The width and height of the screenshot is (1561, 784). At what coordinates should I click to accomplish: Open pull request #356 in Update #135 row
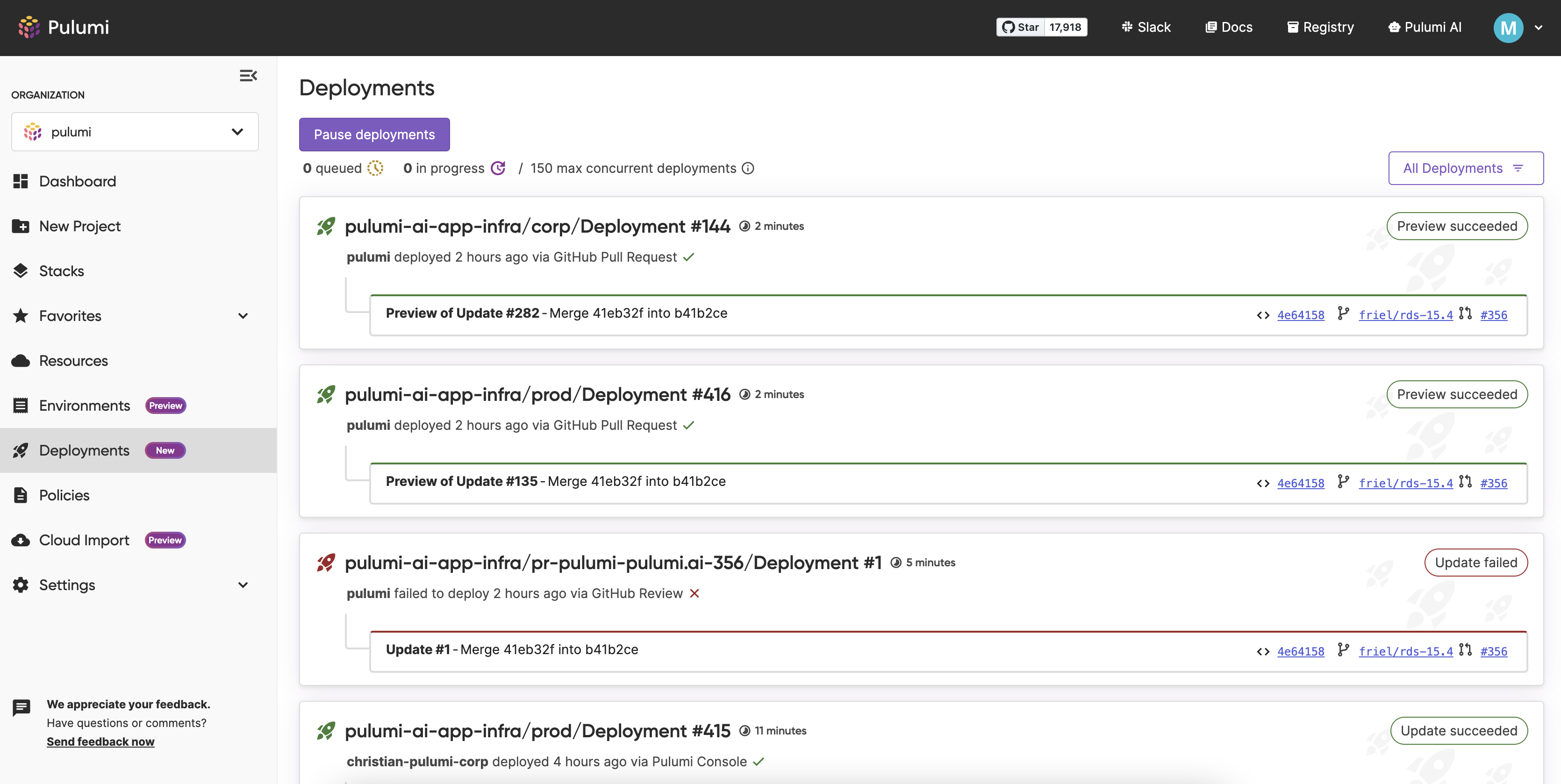[1494, 483]
